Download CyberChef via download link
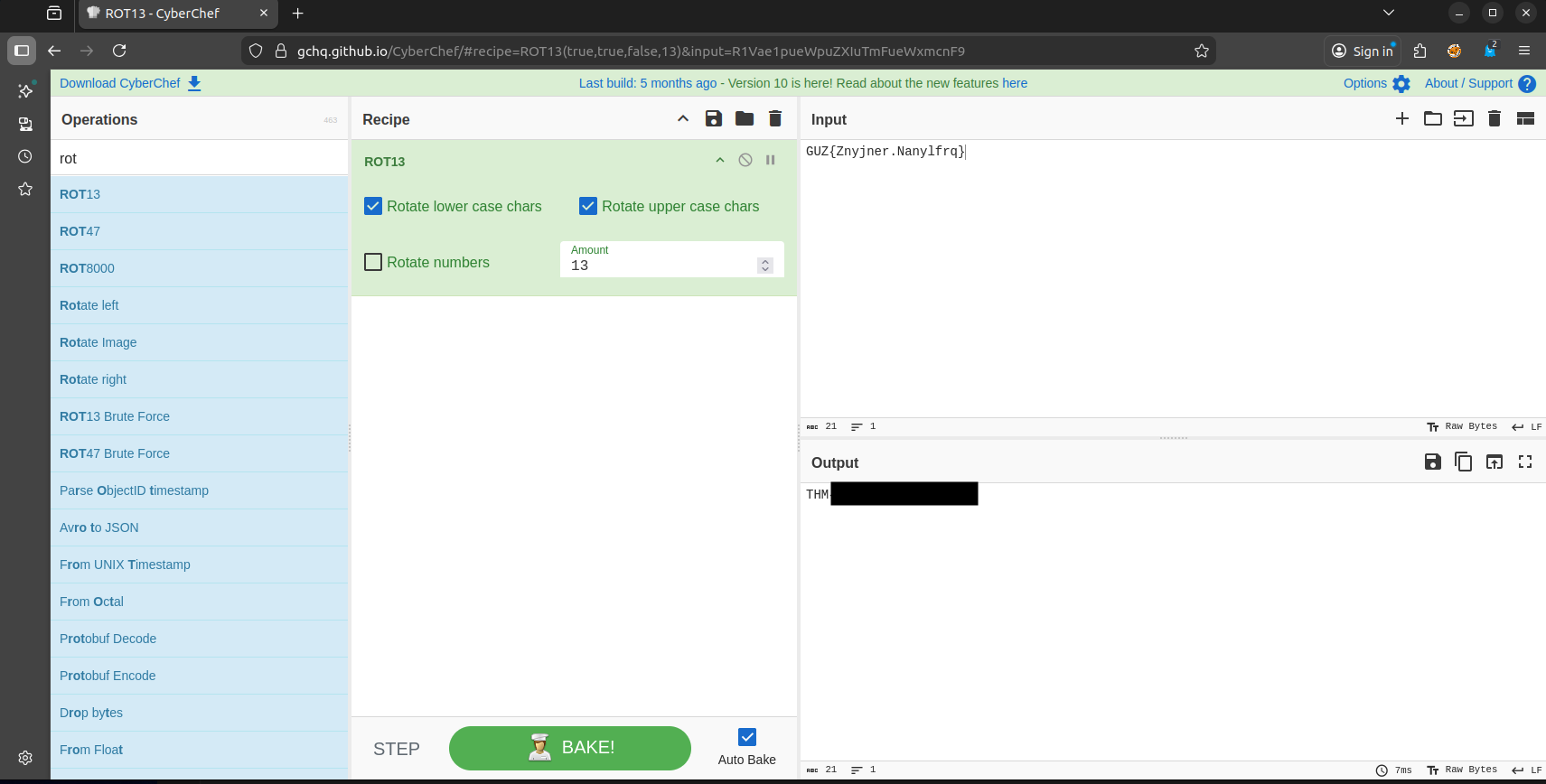The height and width of the screenshot is (784, 1546). pos(130,83)
